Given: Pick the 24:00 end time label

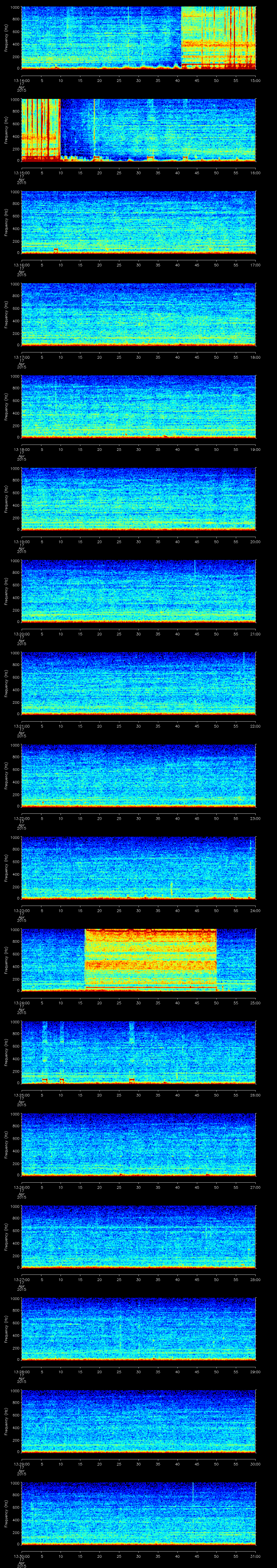Looking at the screenshot, I should point(255,910).
